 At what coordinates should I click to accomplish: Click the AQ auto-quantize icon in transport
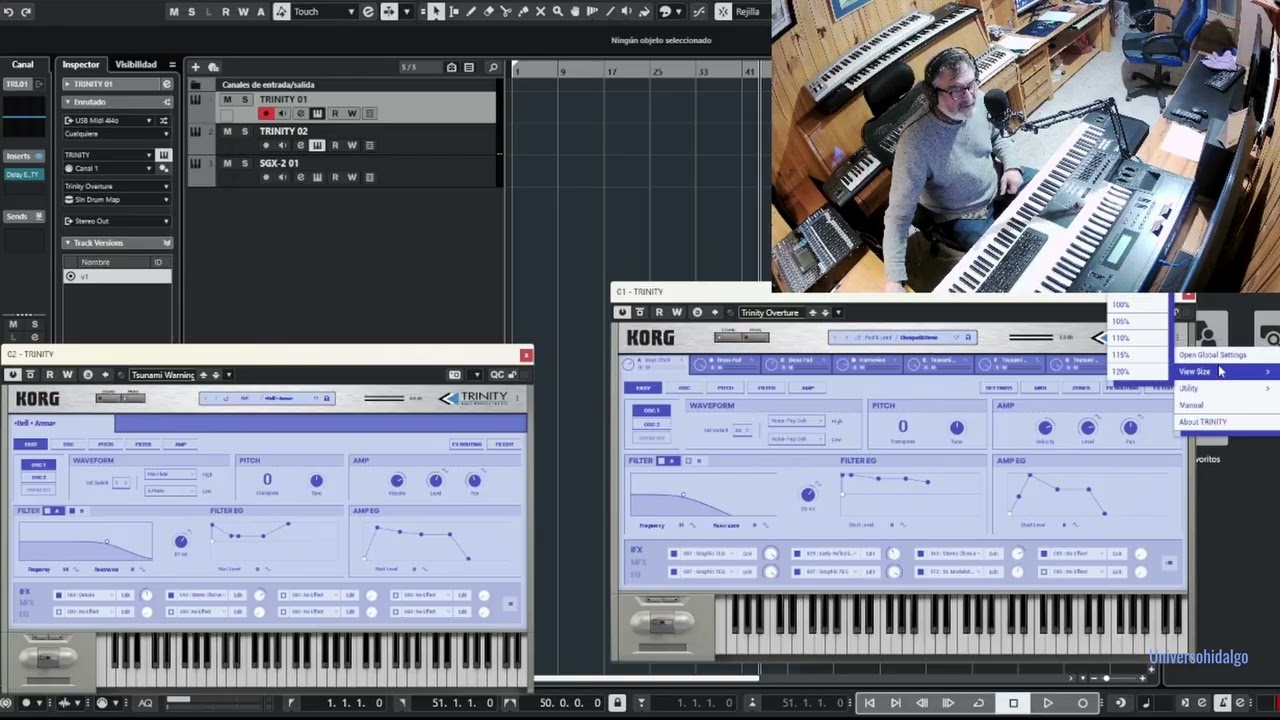click(x=146, y=703)
